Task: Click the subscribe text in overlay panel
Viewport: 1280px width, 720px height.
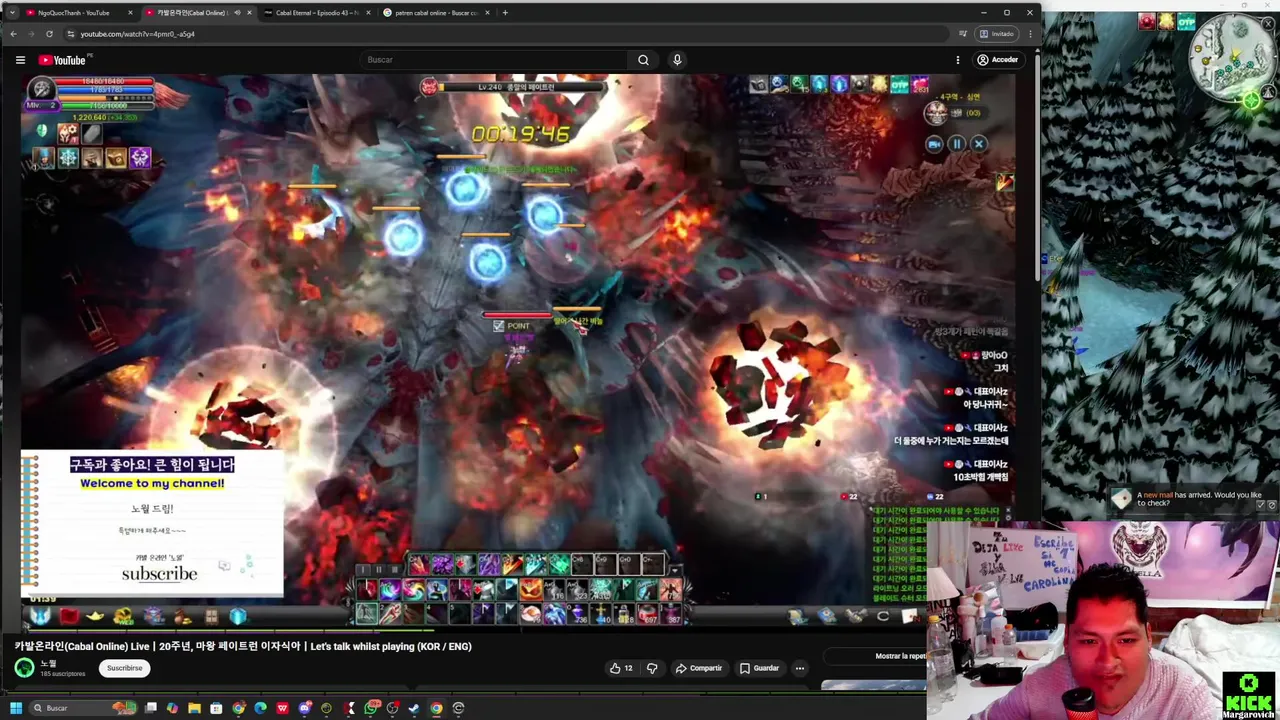Action: pos(159,574)
